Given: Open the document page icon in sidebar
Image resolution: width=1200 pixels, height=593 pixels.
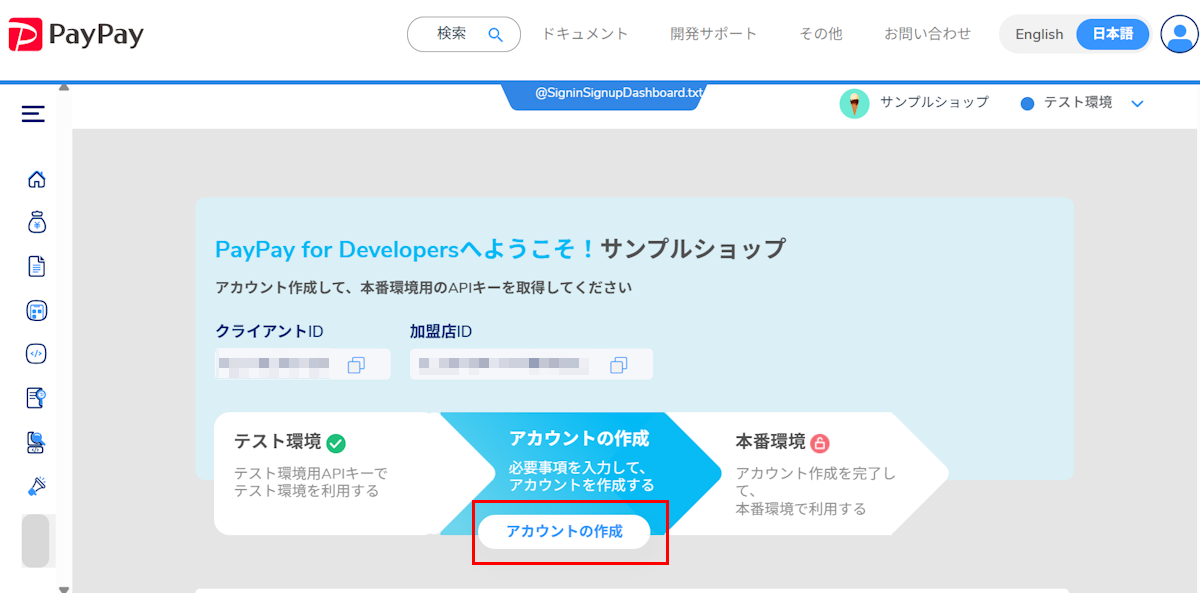Looking at the screenshot, I should [36, 266].
